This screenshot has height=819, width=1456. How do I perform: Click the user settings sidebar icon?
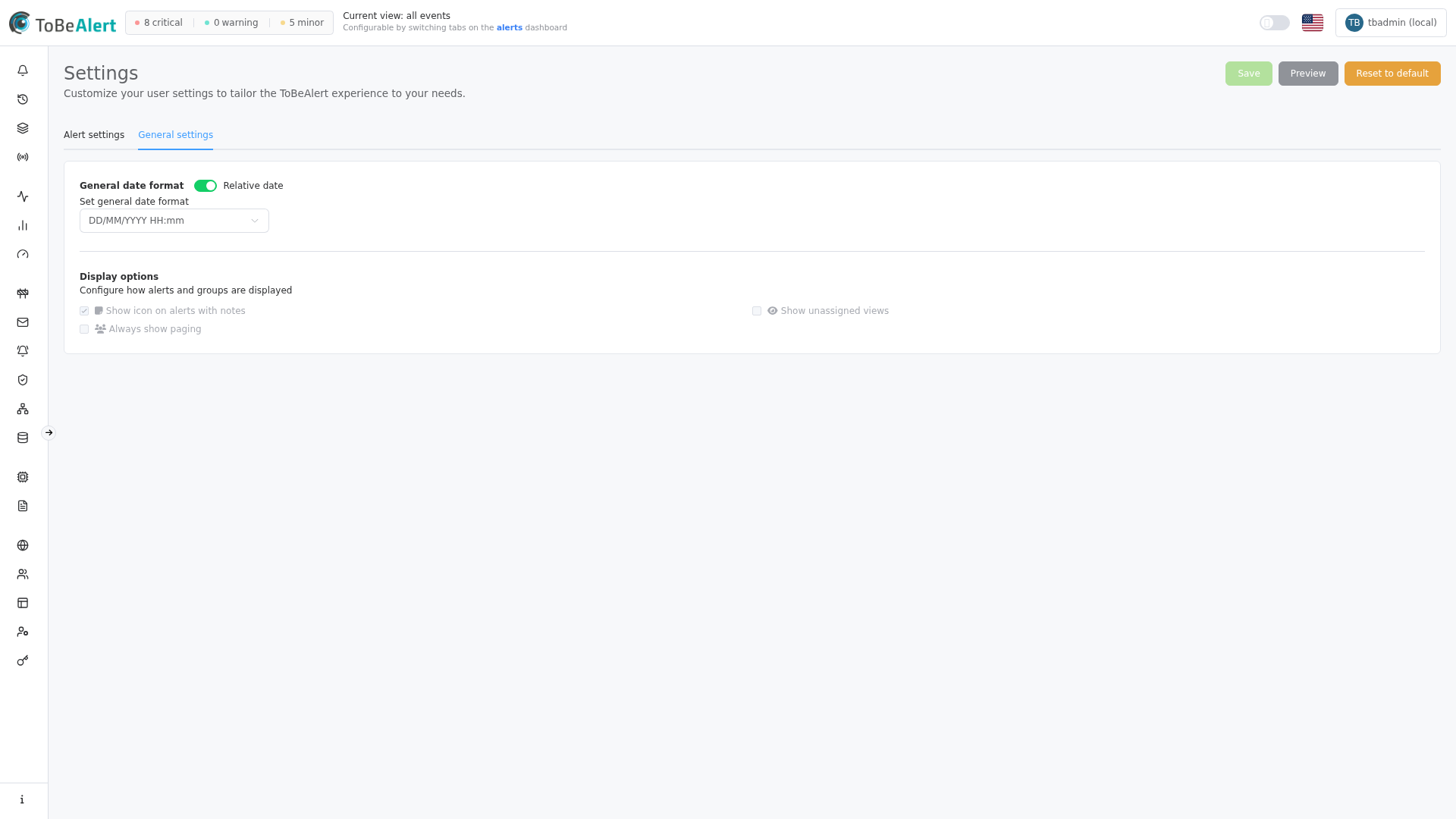pyautogui.click(x=23, y=632)
